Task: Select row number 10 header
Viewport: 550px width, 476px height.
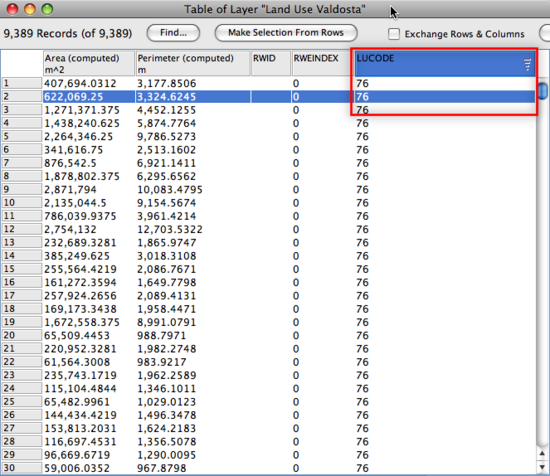Action: 22,203
